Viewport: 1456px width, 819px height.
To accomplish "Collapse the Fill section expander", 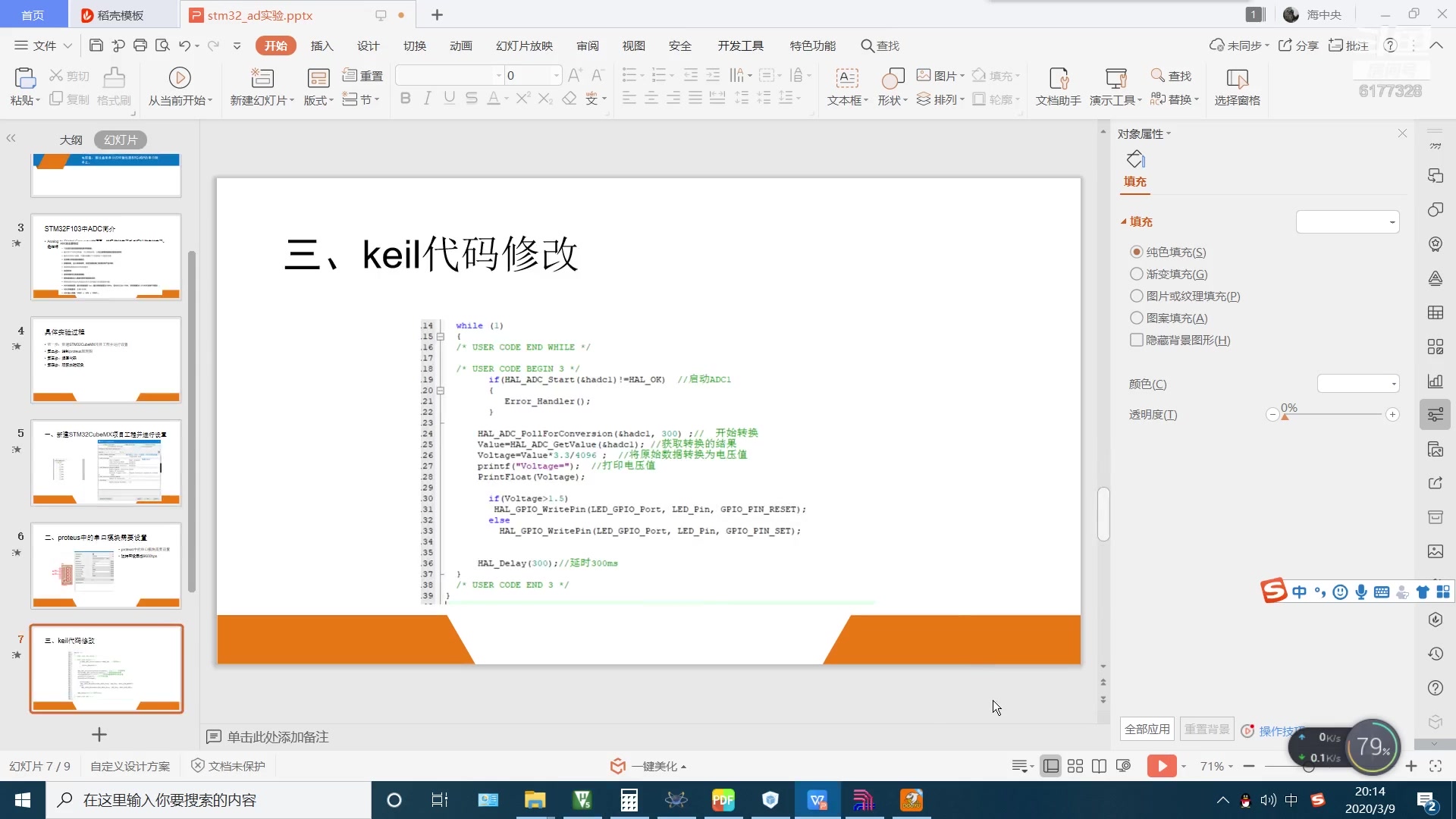I will click(1124, 221).
